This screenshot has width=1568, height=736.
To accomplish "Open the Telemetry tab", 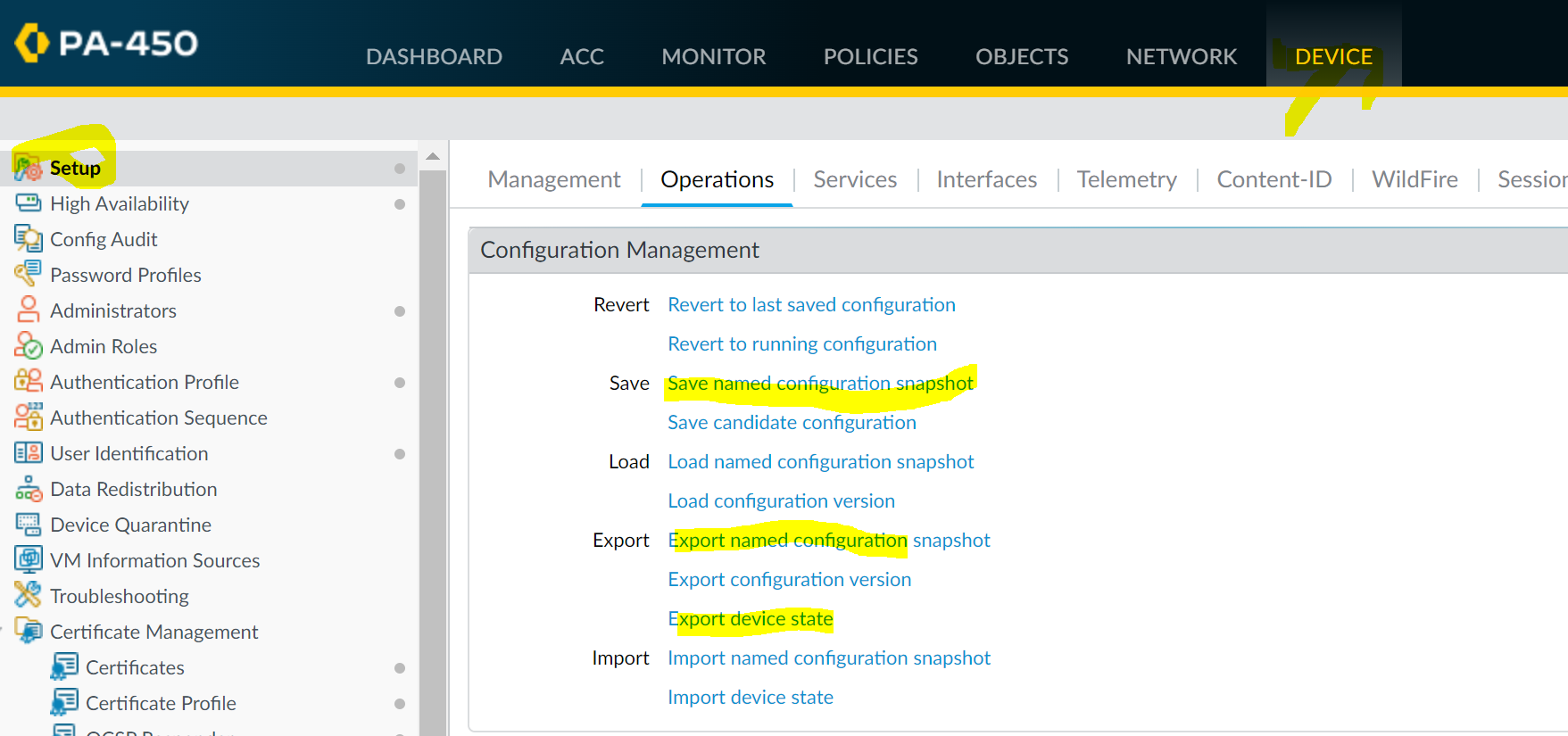I will [x=1127, y=179].
